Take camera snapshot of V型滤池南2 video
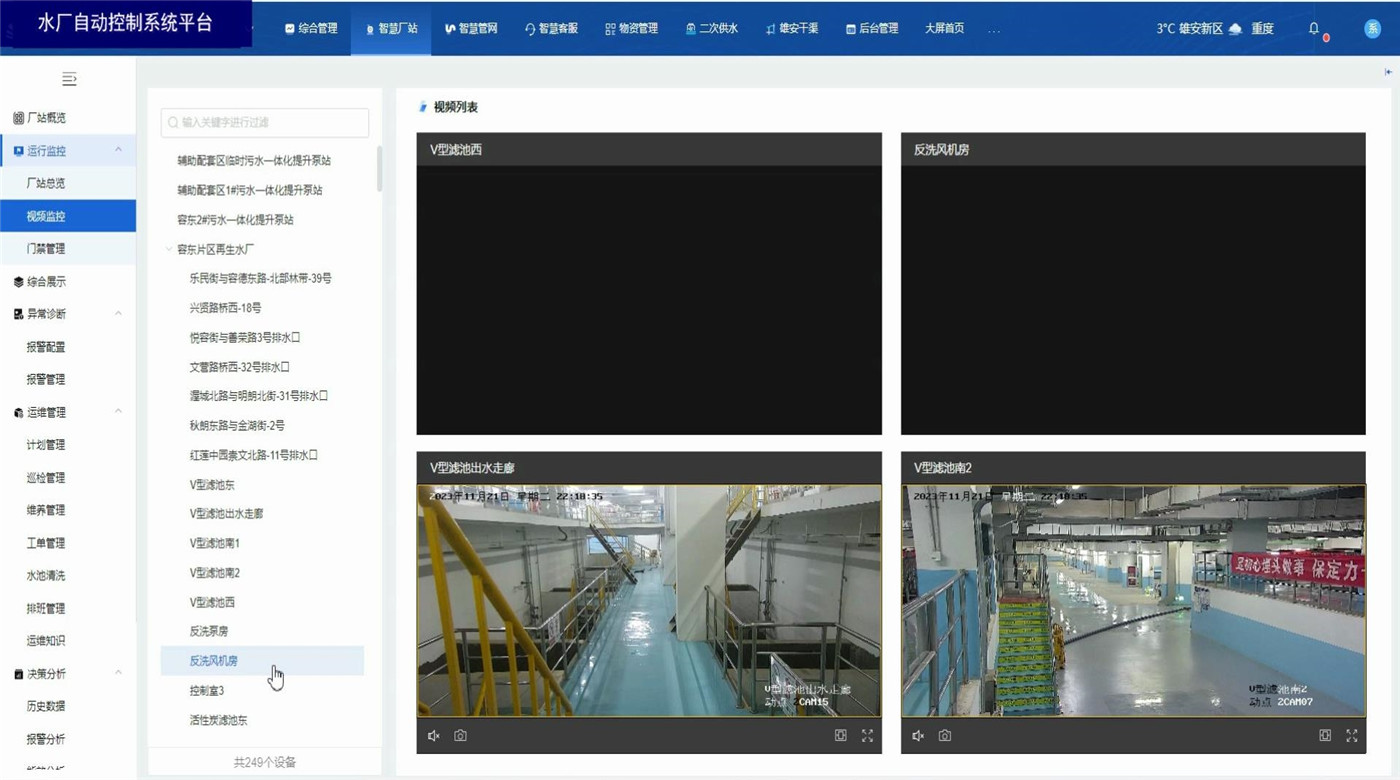Screen dimensions: 1400x780 [x=944, y=736]
